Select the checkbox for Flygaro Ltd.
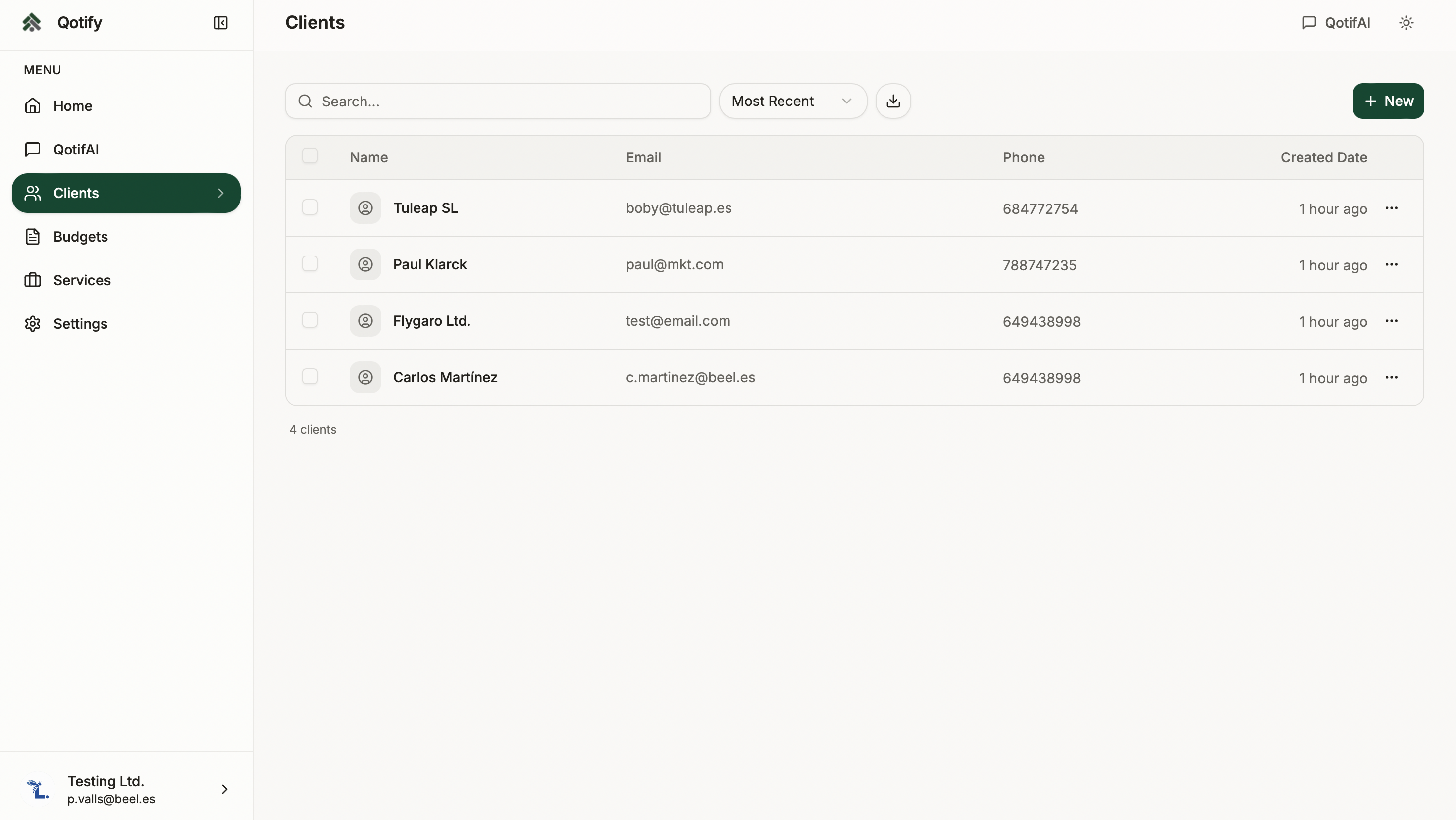Image resolution: width=1456 pixels, height=820 pixels. point(311,320)
